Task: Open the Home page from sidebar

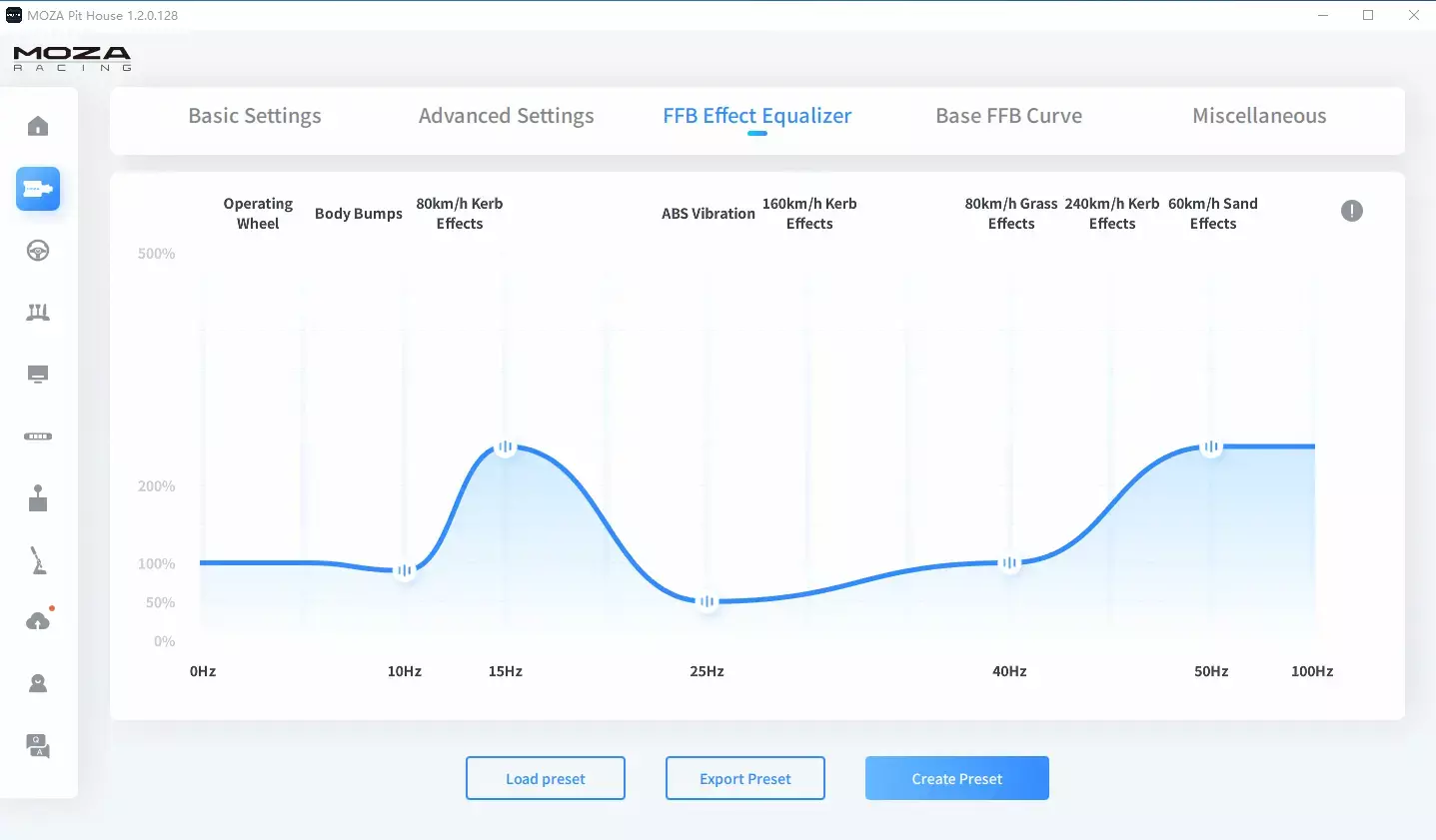Action: point(38,126)
